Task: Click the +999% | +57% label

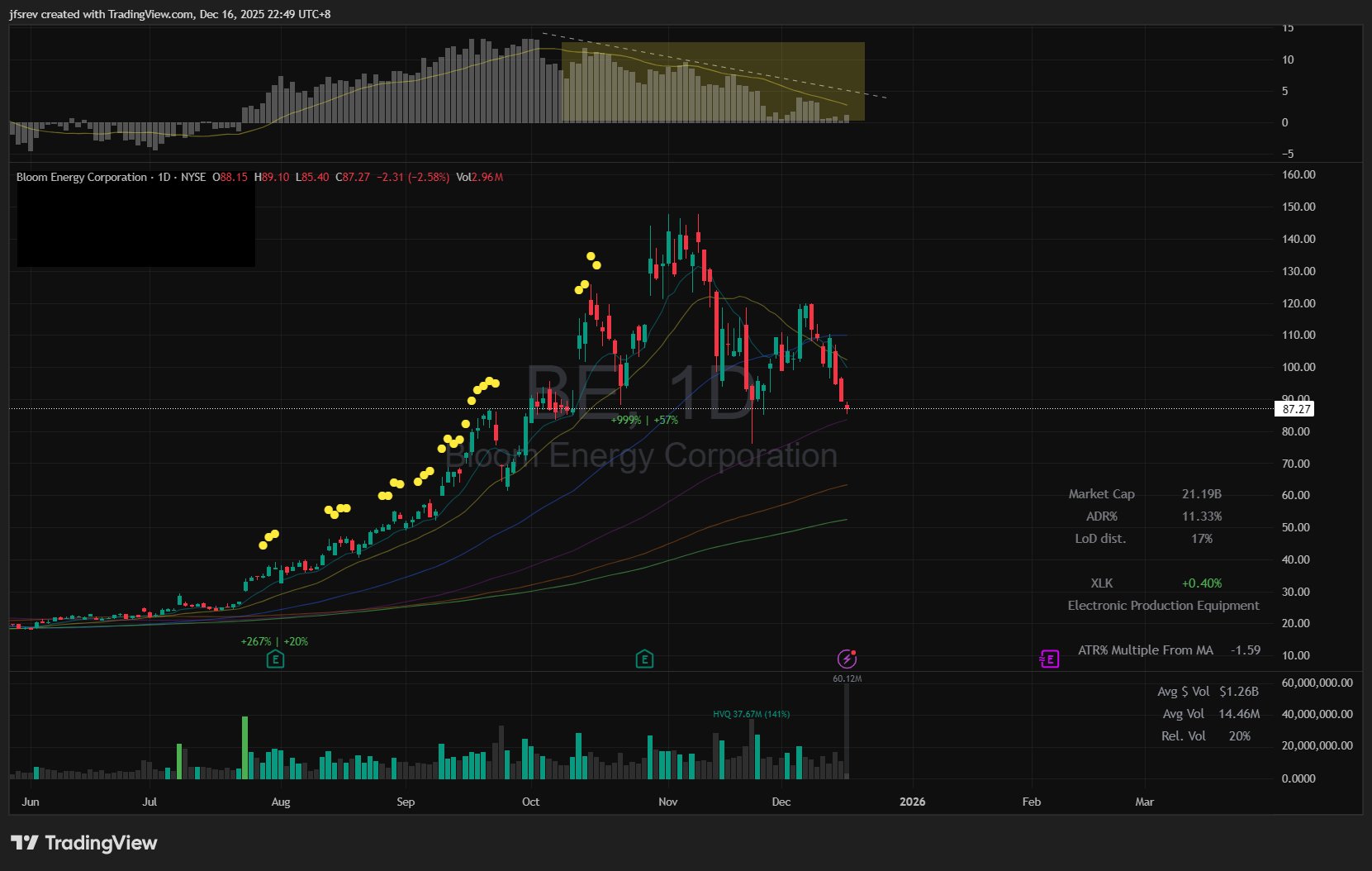Action: pyautogui.click(x=644, y=421)
